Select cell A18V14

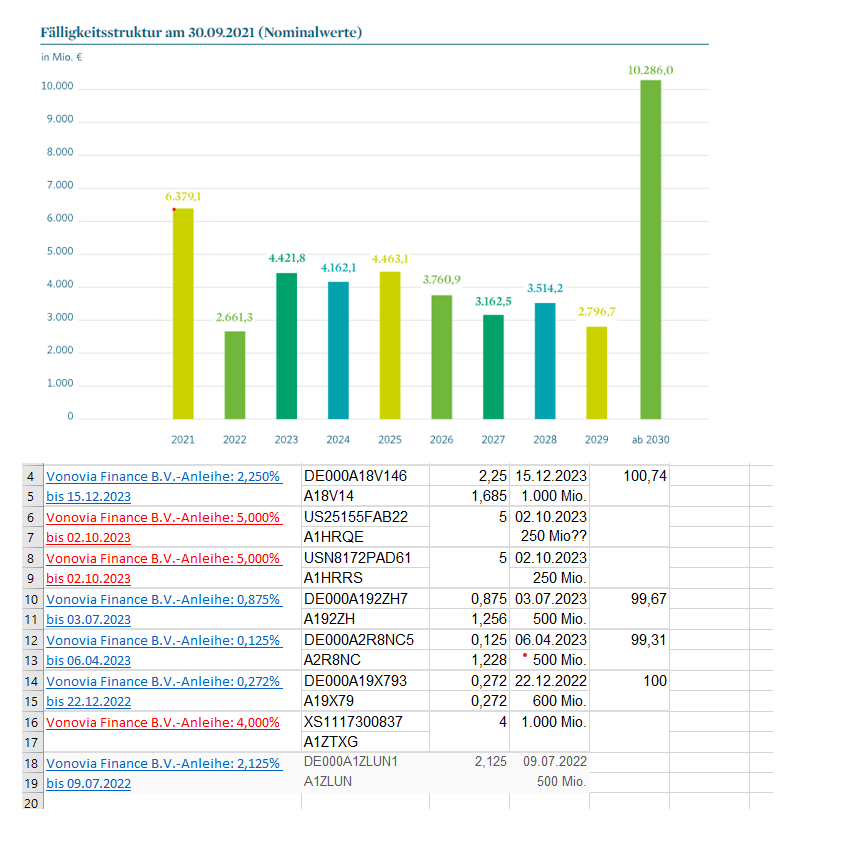365,496
